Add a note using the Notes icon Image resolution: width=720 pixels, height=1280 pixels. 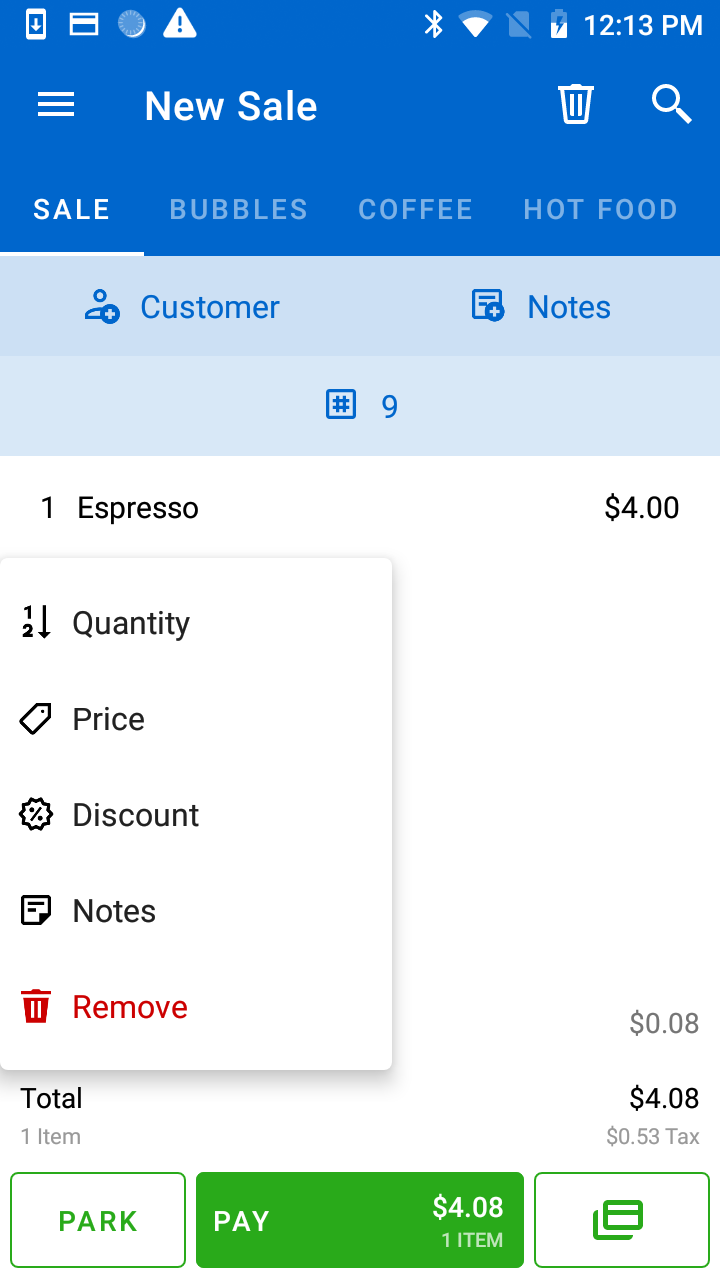pos(540,306)
